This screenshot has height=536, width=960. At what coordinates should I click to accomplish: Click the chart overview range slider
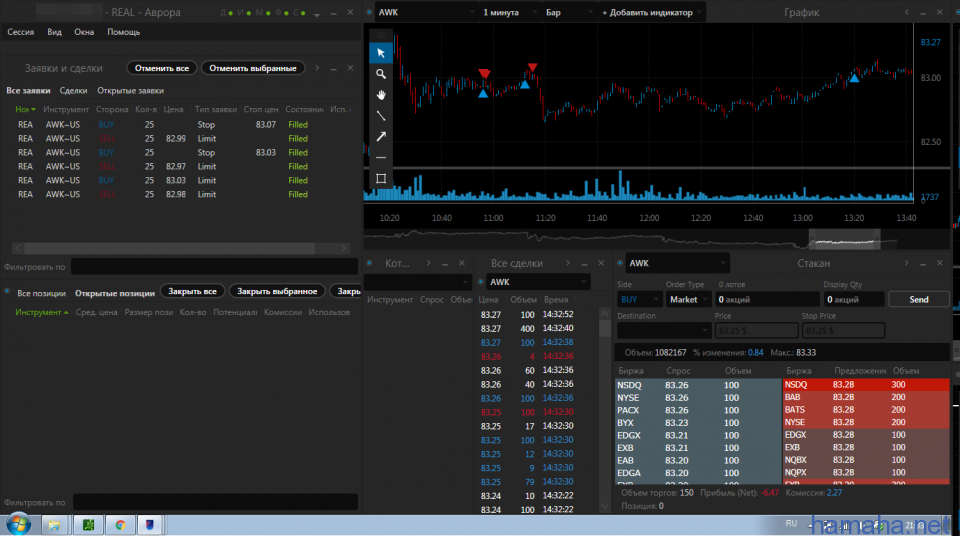click(844, 240)
